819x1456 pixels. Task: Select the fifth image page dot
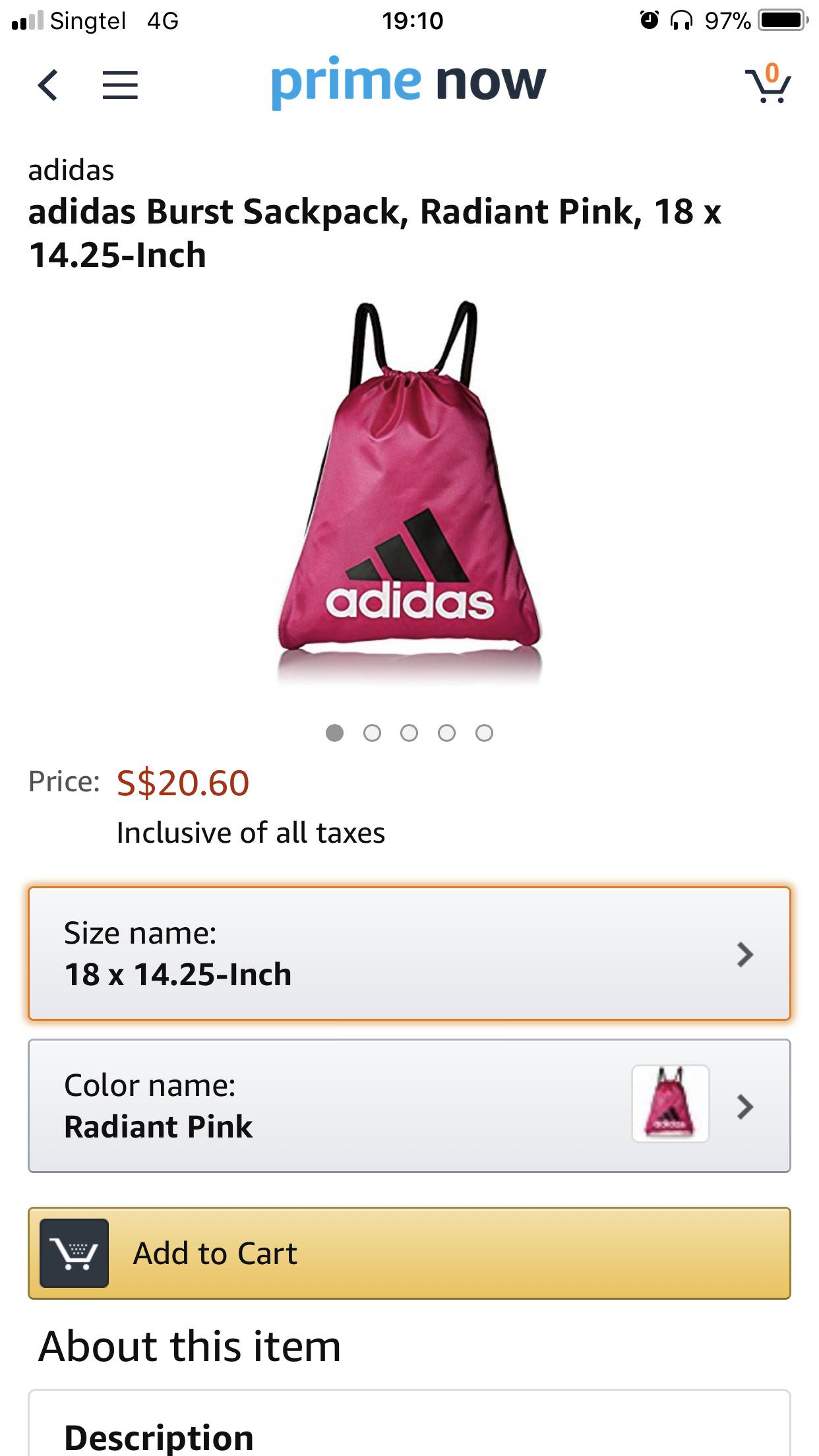484,733
